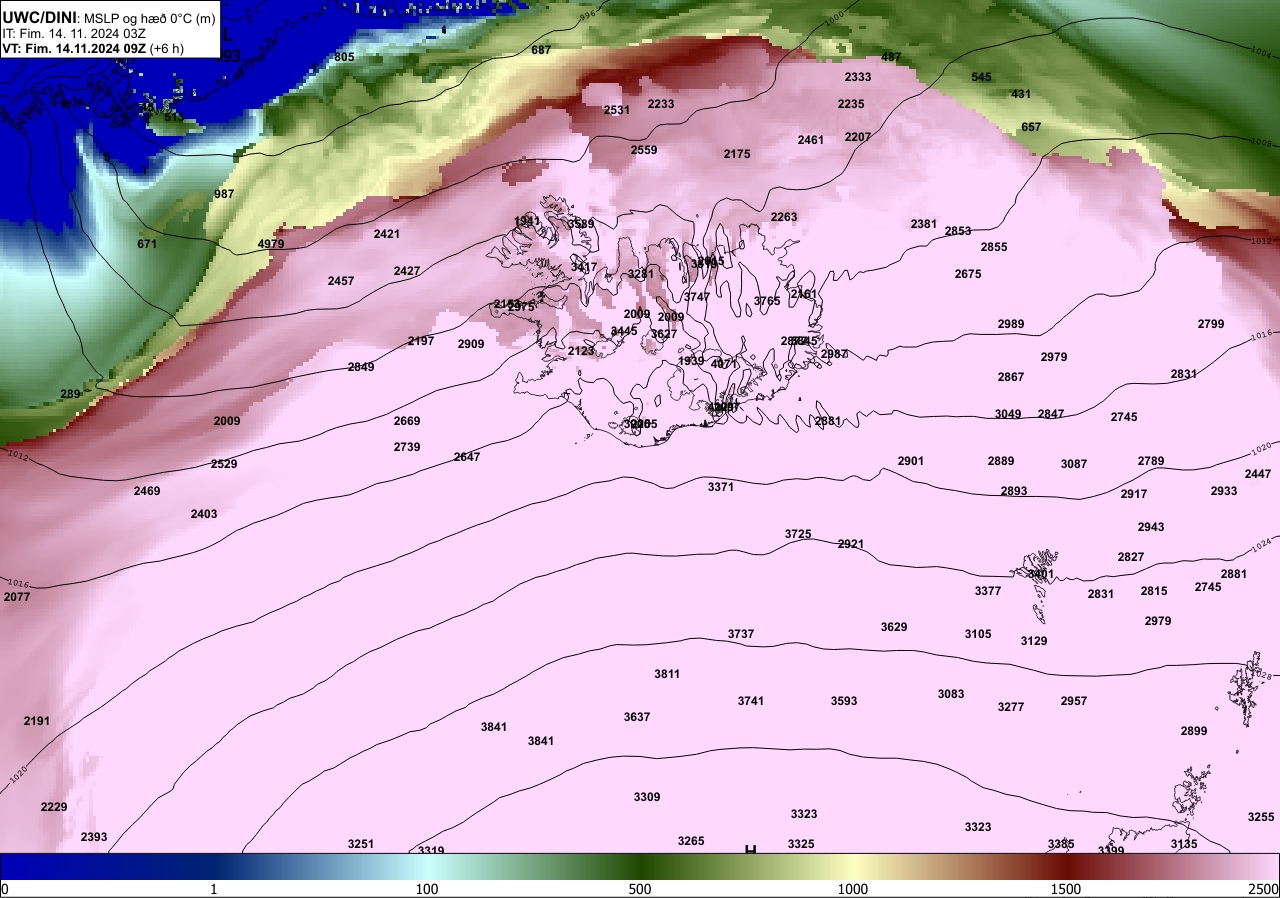The width and height of the screenshot is (1280, 898).
Task: Click the 671 height value
Action: [x=147, y=244]
